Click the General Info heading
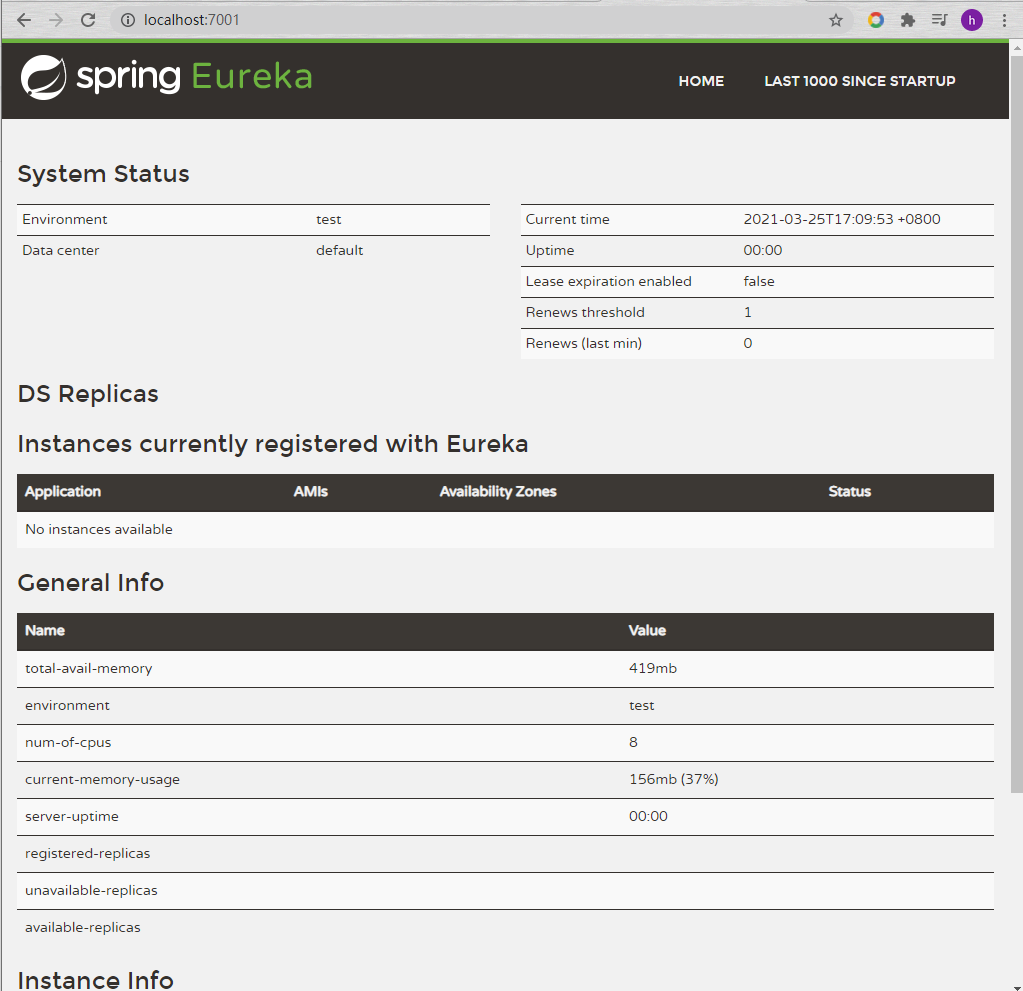This screenshot has width=1023, height=991. pos(91,583)
